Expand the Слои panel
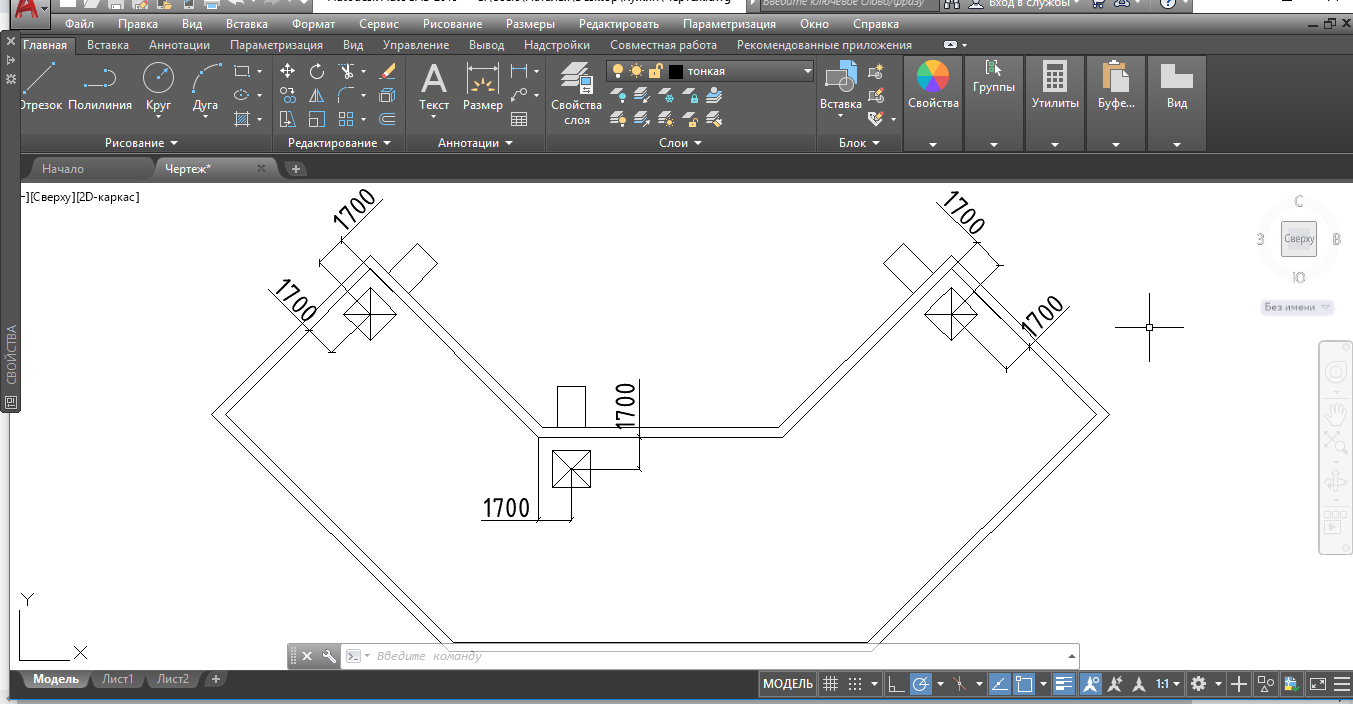 [x=681, y=143]
